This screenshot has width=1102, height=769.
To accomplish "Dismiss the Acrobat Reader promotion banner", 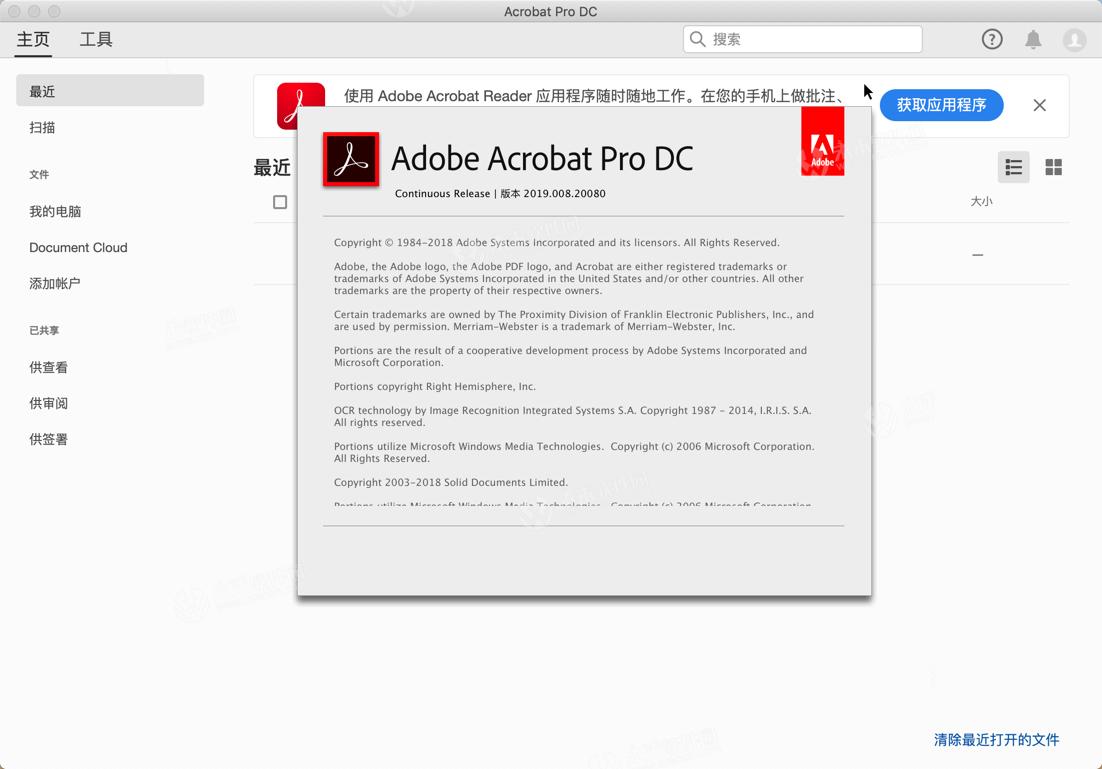I will tap(1039, 105).
